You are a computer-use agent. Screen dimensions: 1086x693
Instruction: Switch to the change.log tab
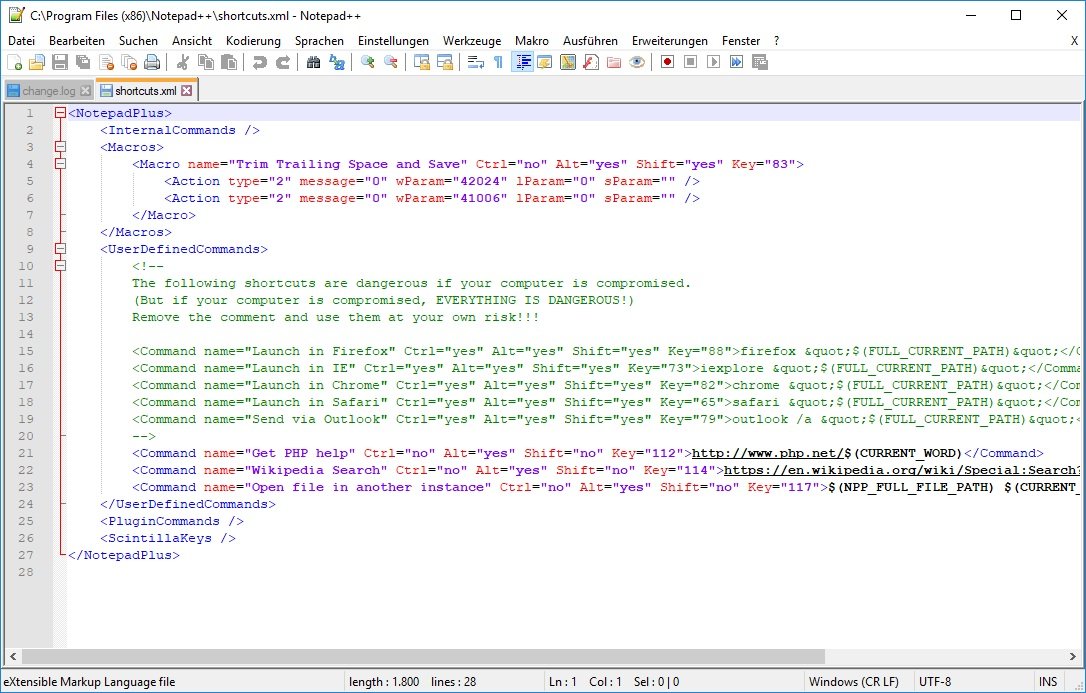(48, 91)
